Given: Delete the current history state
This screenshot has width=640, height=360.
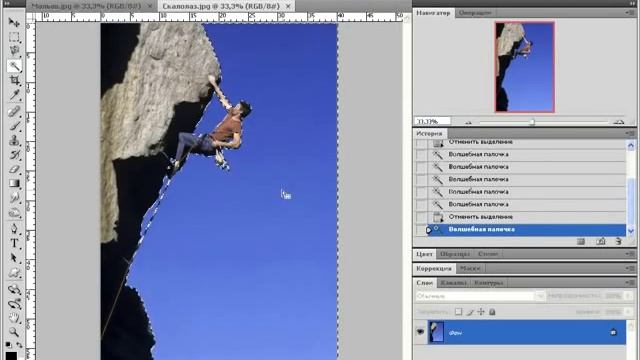Looking at the screenshot, I should (x=619, y=242).
